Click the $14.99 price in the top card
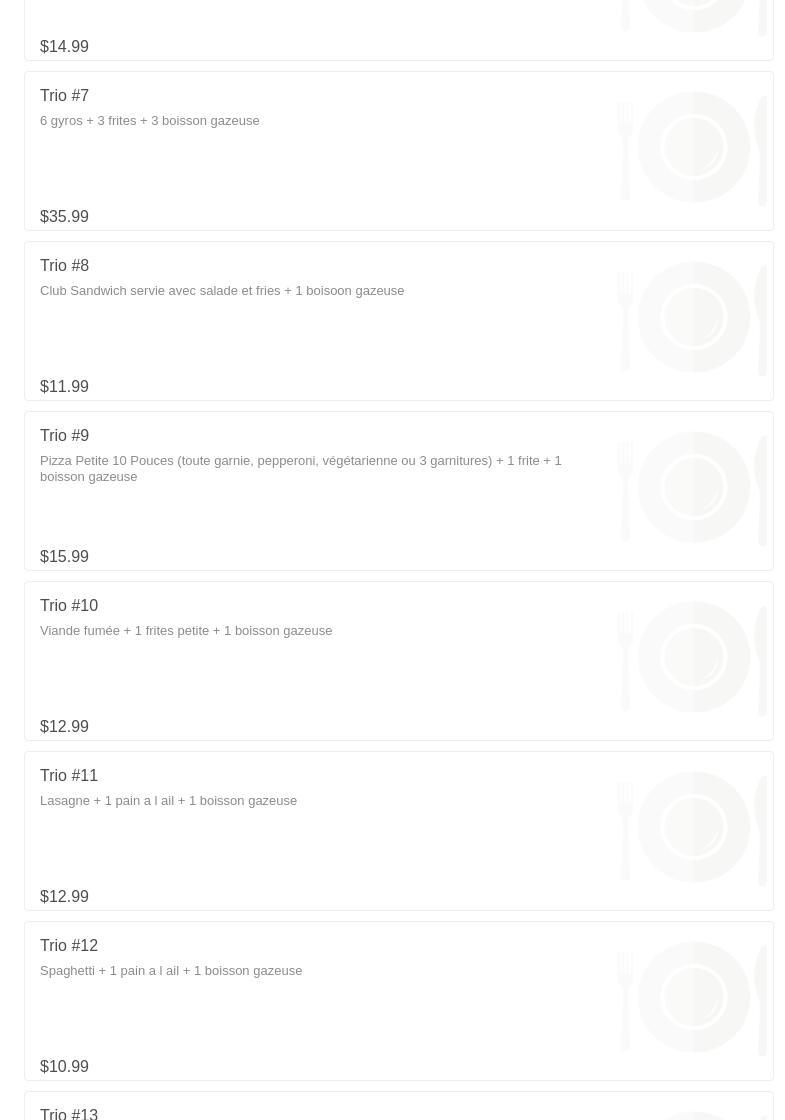Image resolution: width=785 pixels, height=1120 pixels. tap(64, 46)
